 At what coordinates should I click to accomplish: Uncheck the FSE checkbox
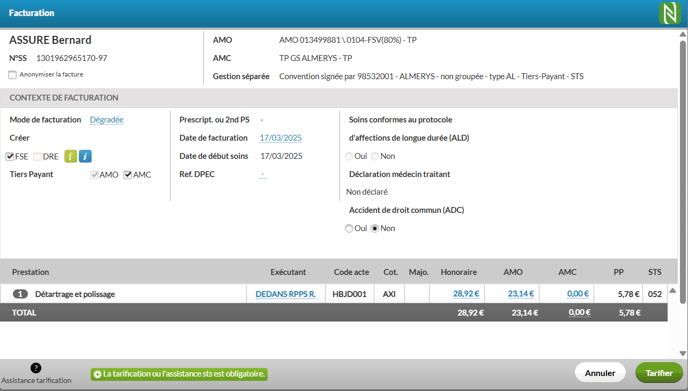(x=10, y=157)
